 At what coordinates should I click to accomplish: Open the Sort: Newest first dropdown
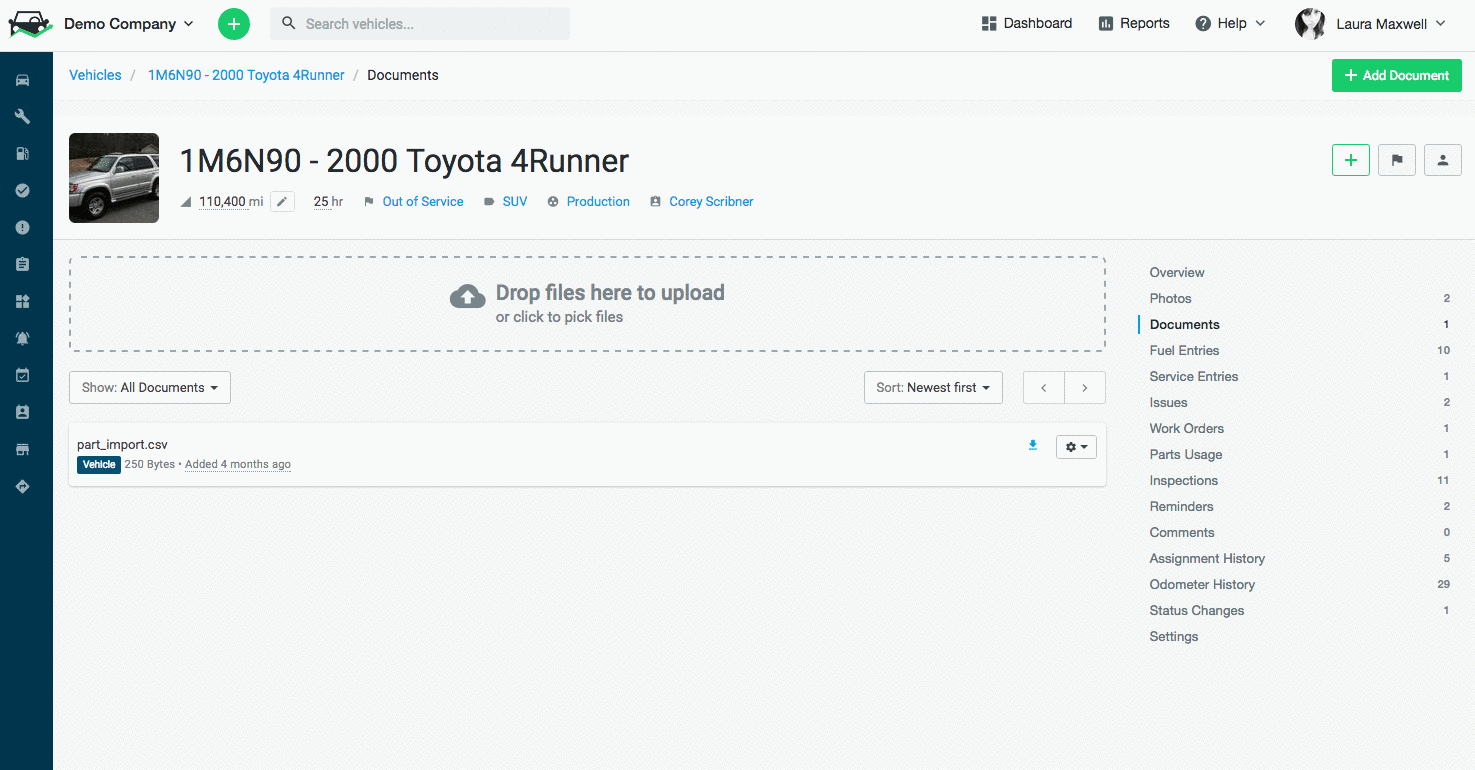(x=933, y=388)
